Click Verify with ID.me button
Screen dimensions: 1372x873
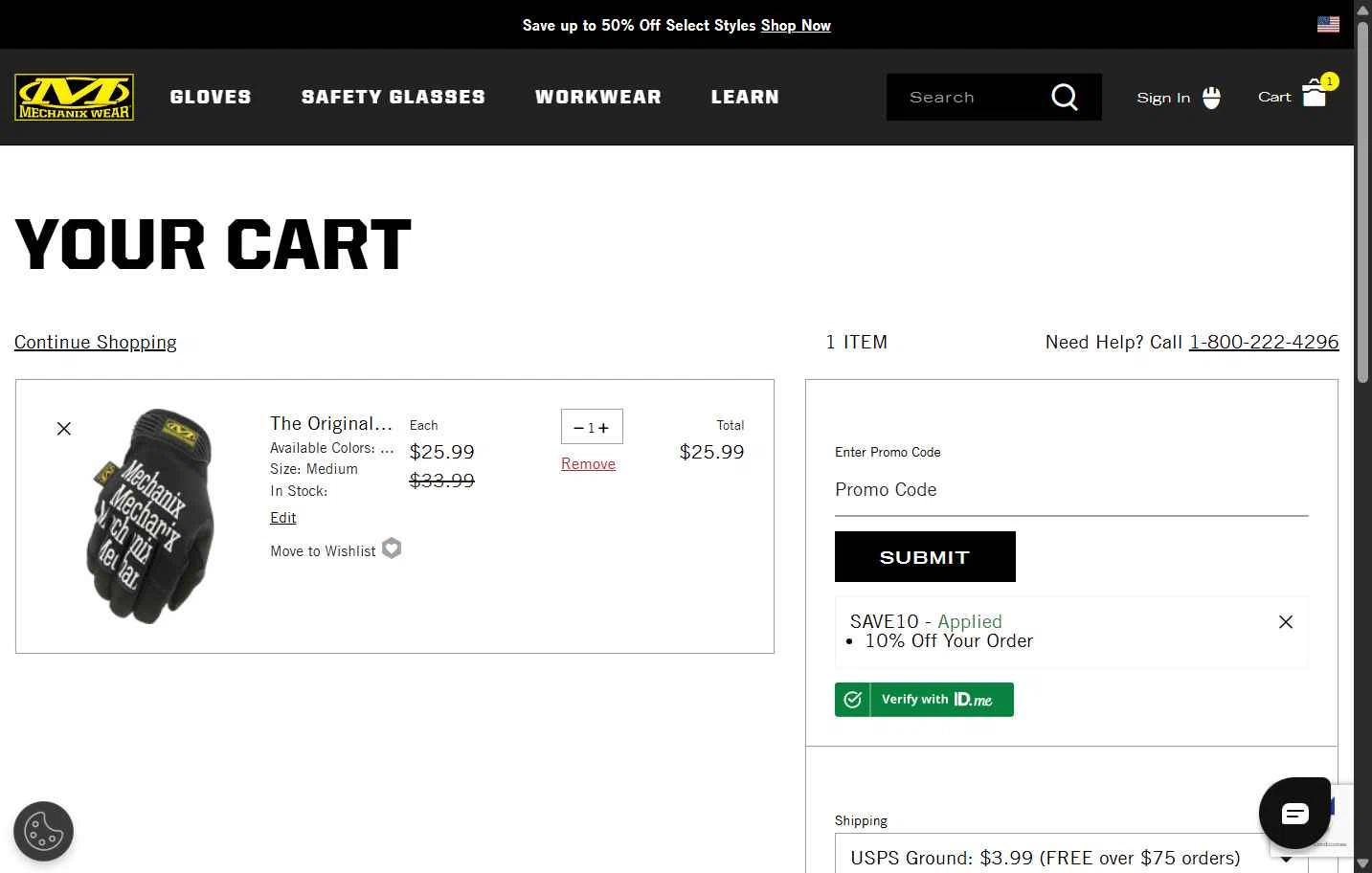click(924, 700)
